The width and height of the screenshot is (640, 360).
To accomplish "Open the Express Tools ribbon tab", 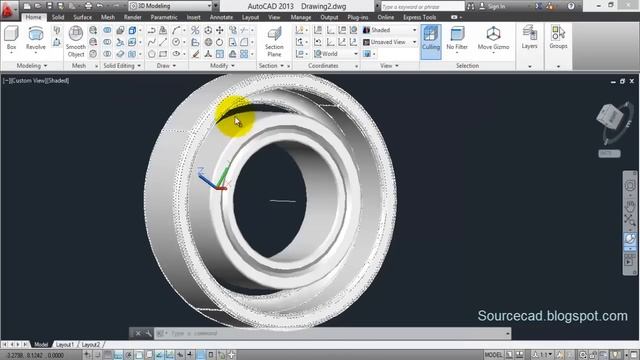I will coord(420,18).
